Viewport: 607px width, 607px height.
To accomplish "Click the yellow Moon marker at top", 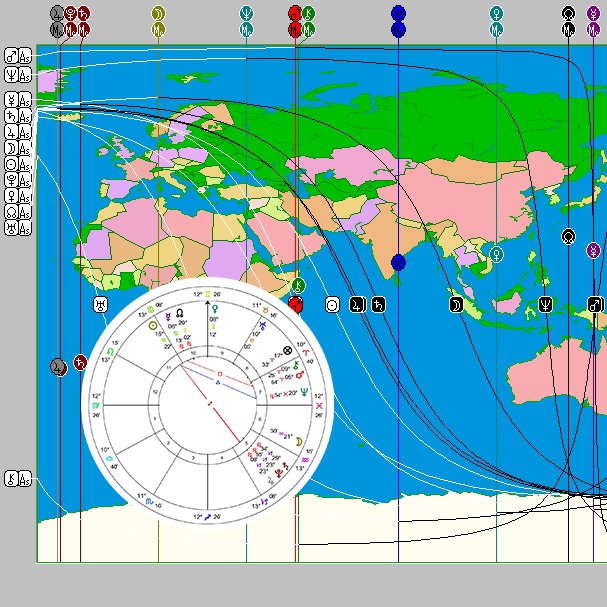I will coord(158,13).
